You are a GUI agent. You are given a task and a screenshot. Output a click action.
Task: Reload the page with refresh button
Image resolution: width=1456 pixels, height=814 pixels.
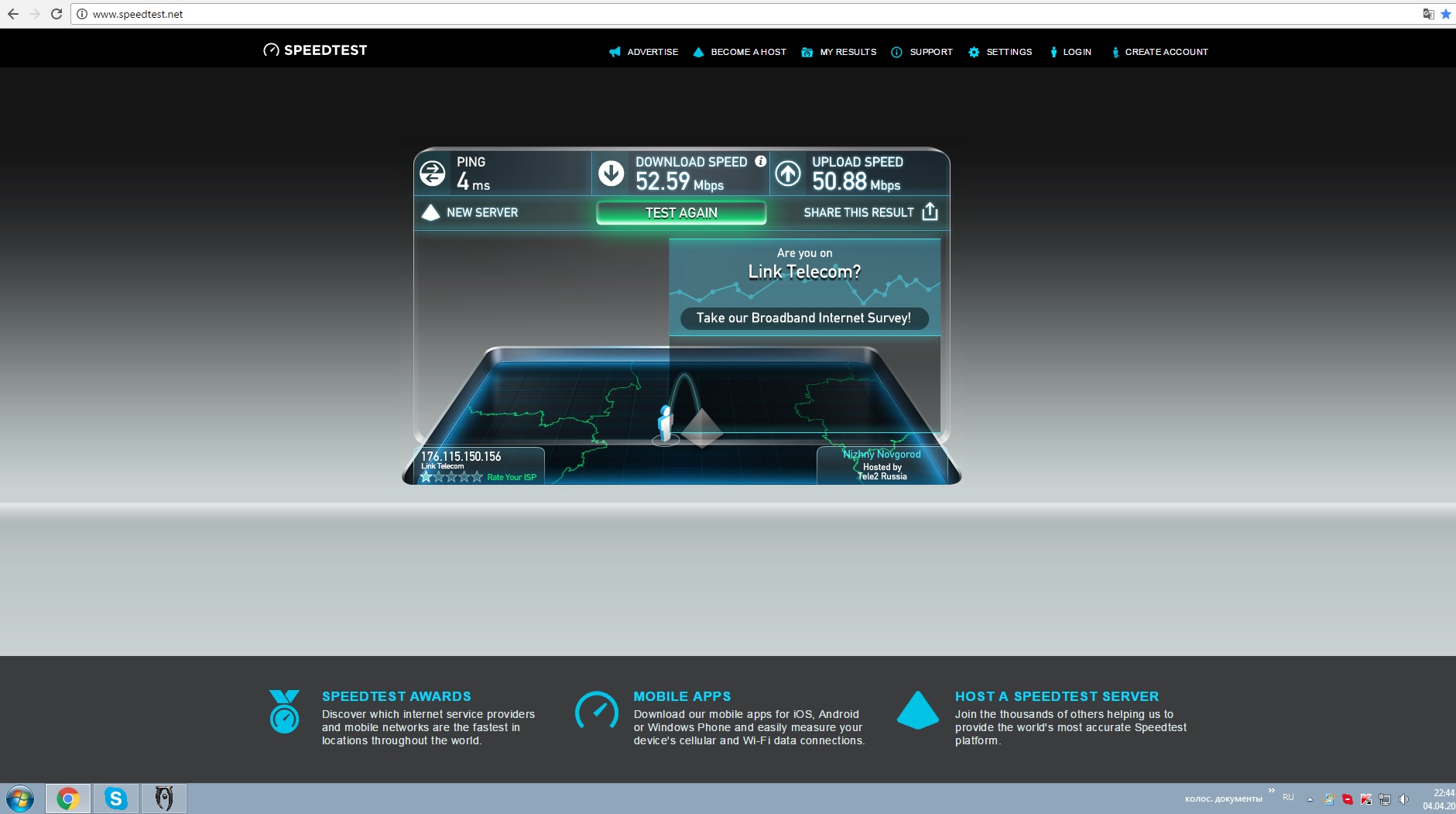[56, 14]
